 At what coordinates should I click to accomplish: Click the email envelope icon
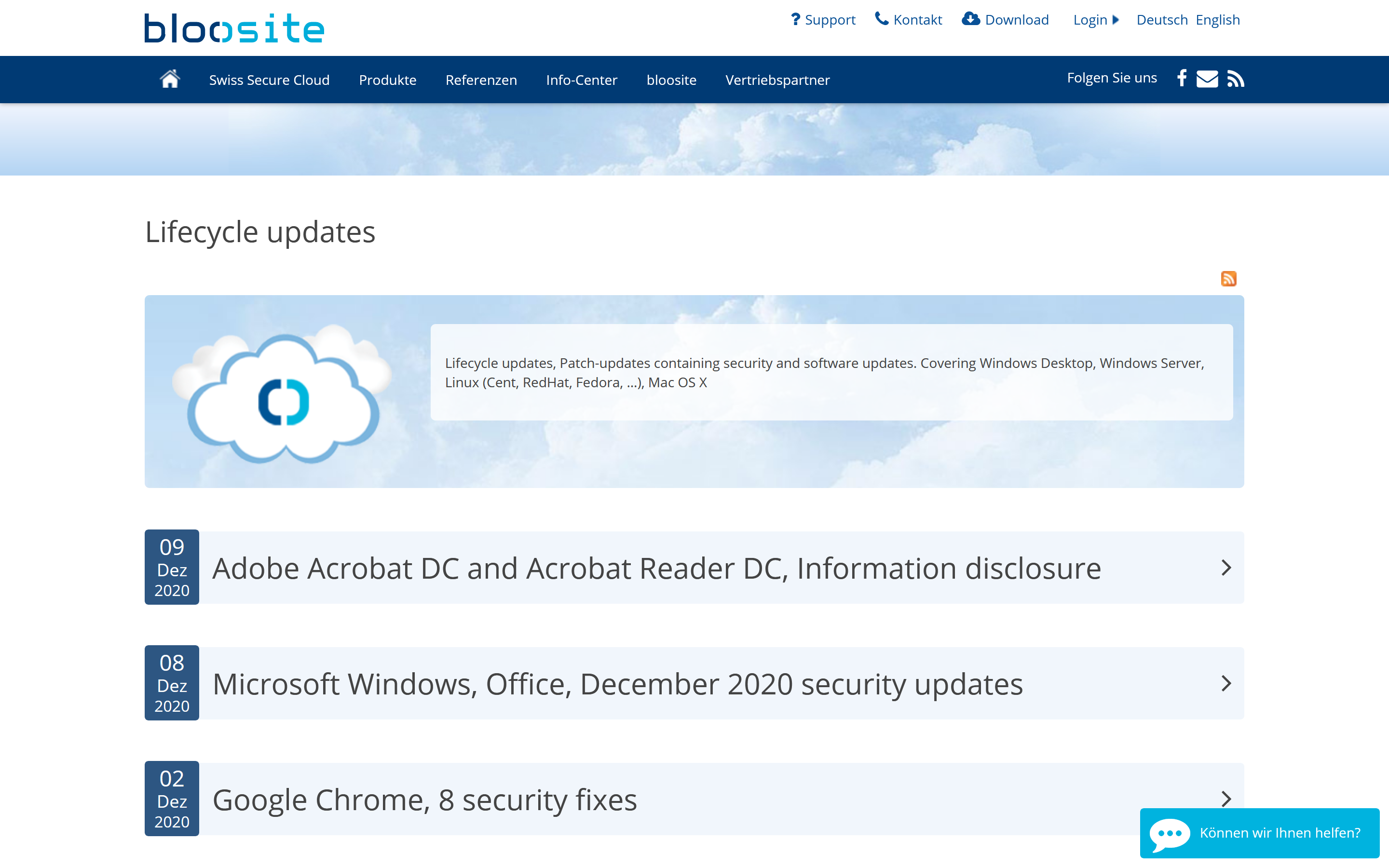tap(1207, 79)
